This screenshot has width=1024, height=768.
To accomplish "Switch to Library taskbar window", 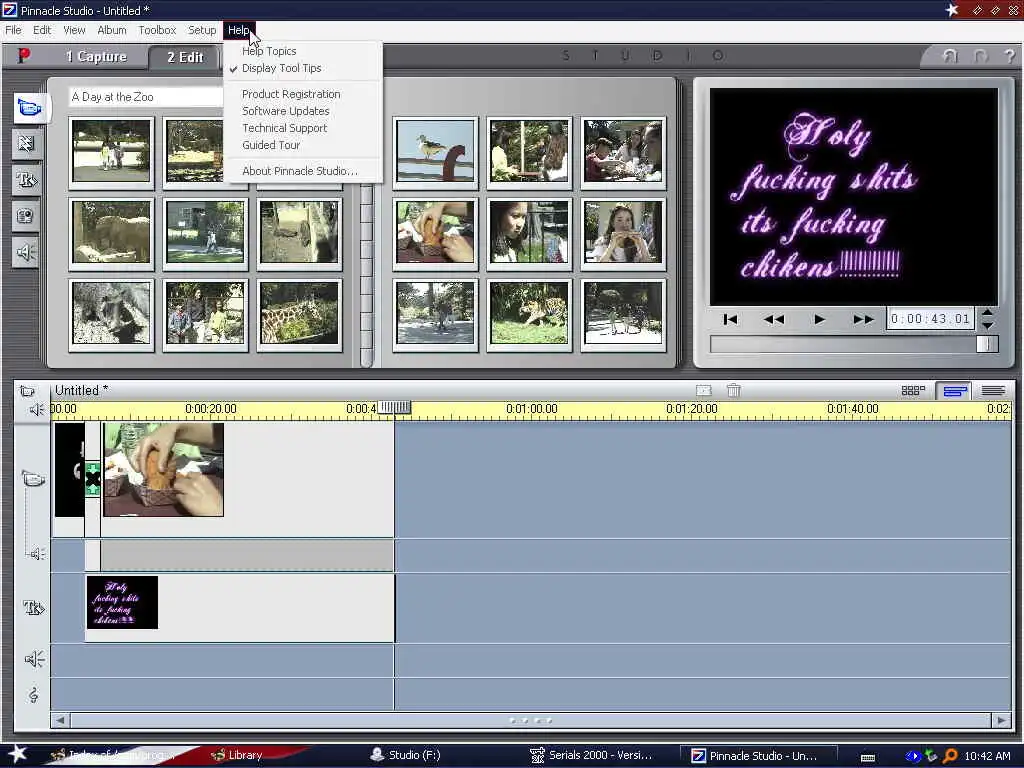I will pos(237,755).
